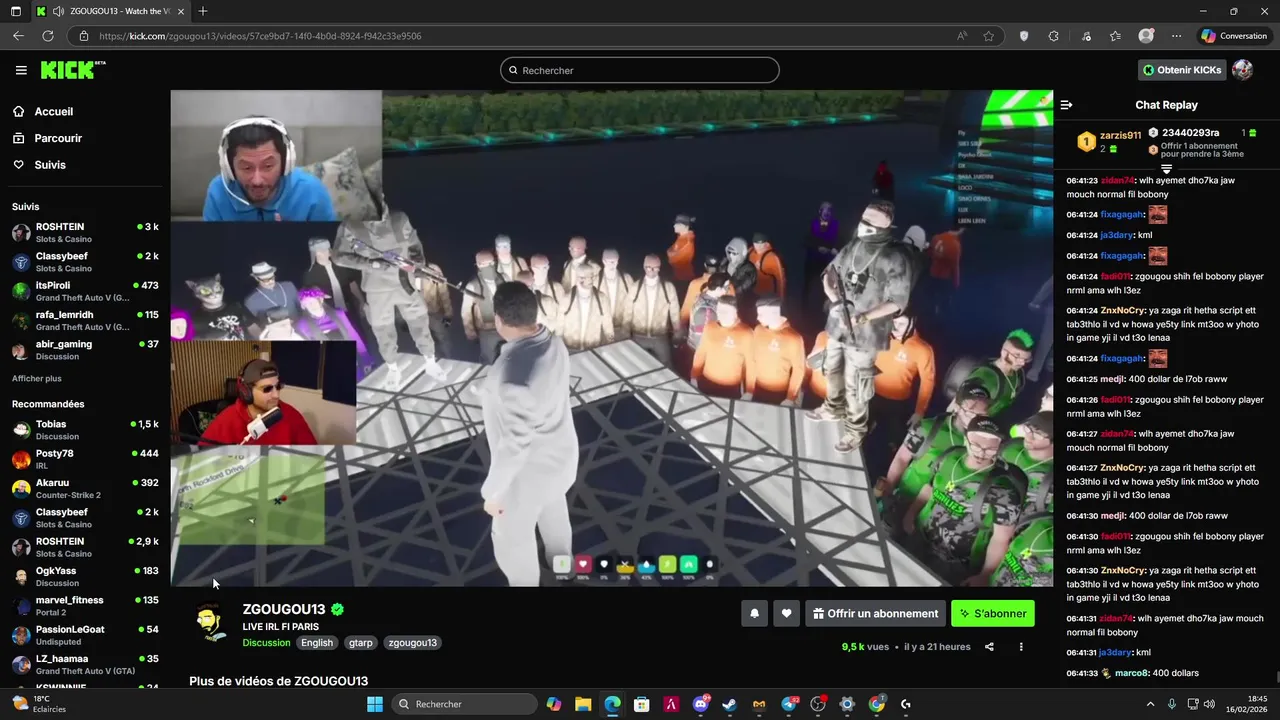Open media control music icon
The image size is (1280, 720).
coord(1086,36)
